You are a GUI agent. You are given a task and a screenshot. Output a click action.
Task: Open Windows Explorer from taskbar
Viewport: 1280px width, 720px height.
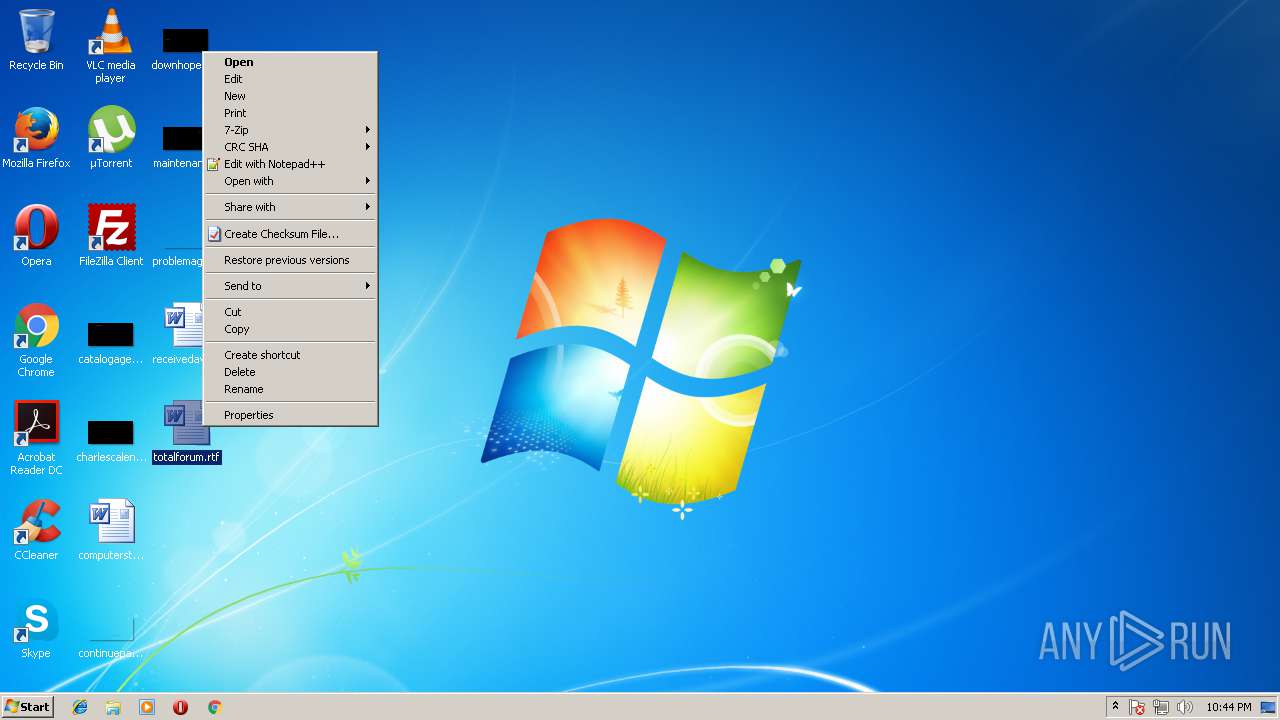coord(113,707)
